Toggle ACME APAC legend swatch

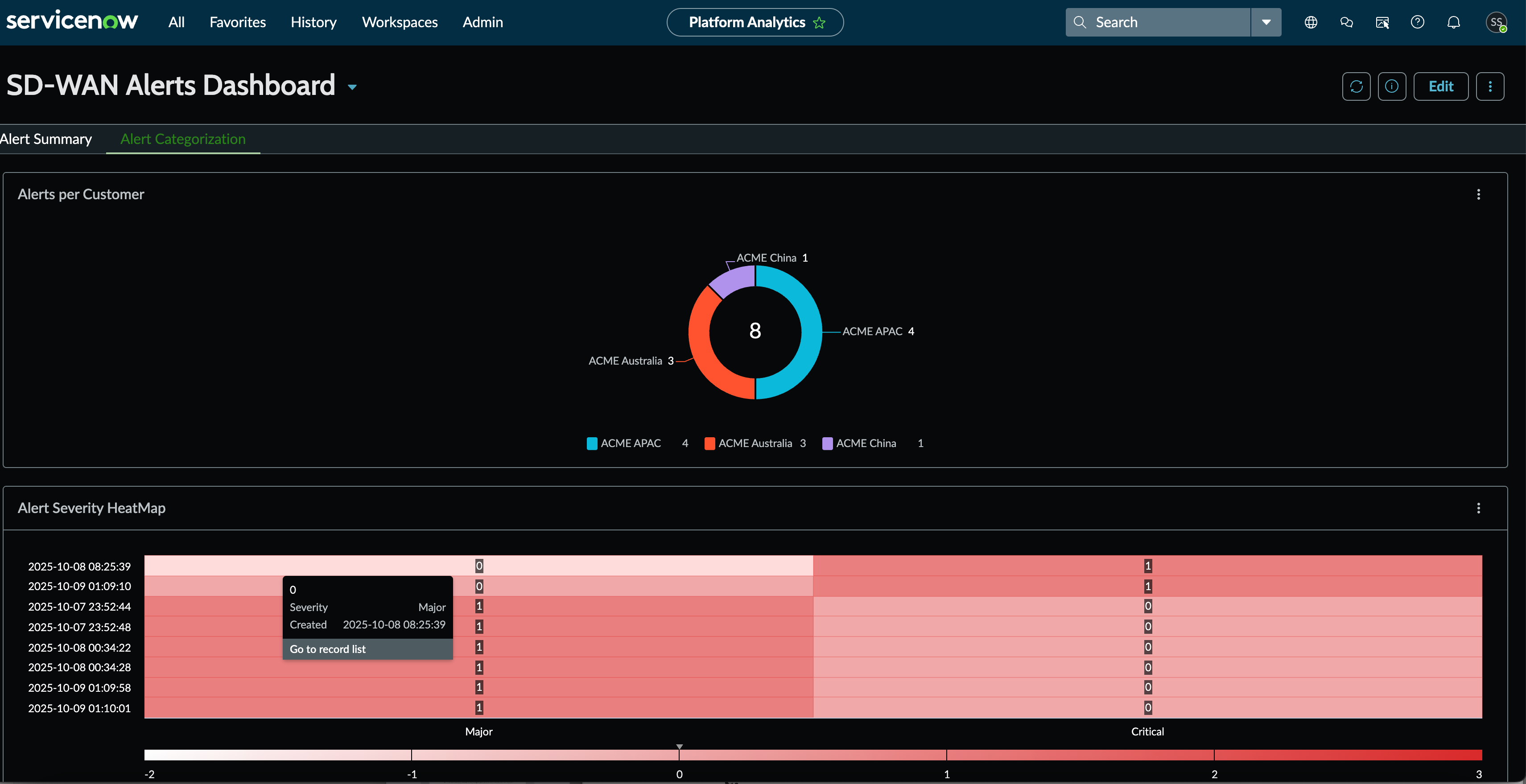click(x=592, y=443)
